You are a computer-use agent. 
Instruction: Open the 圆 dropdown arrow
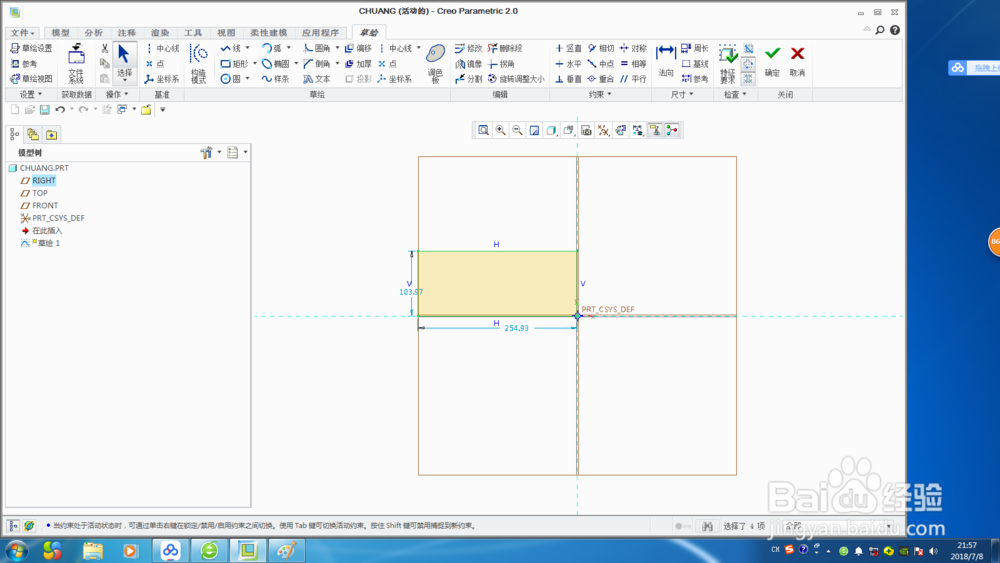(x=247, y=79)
